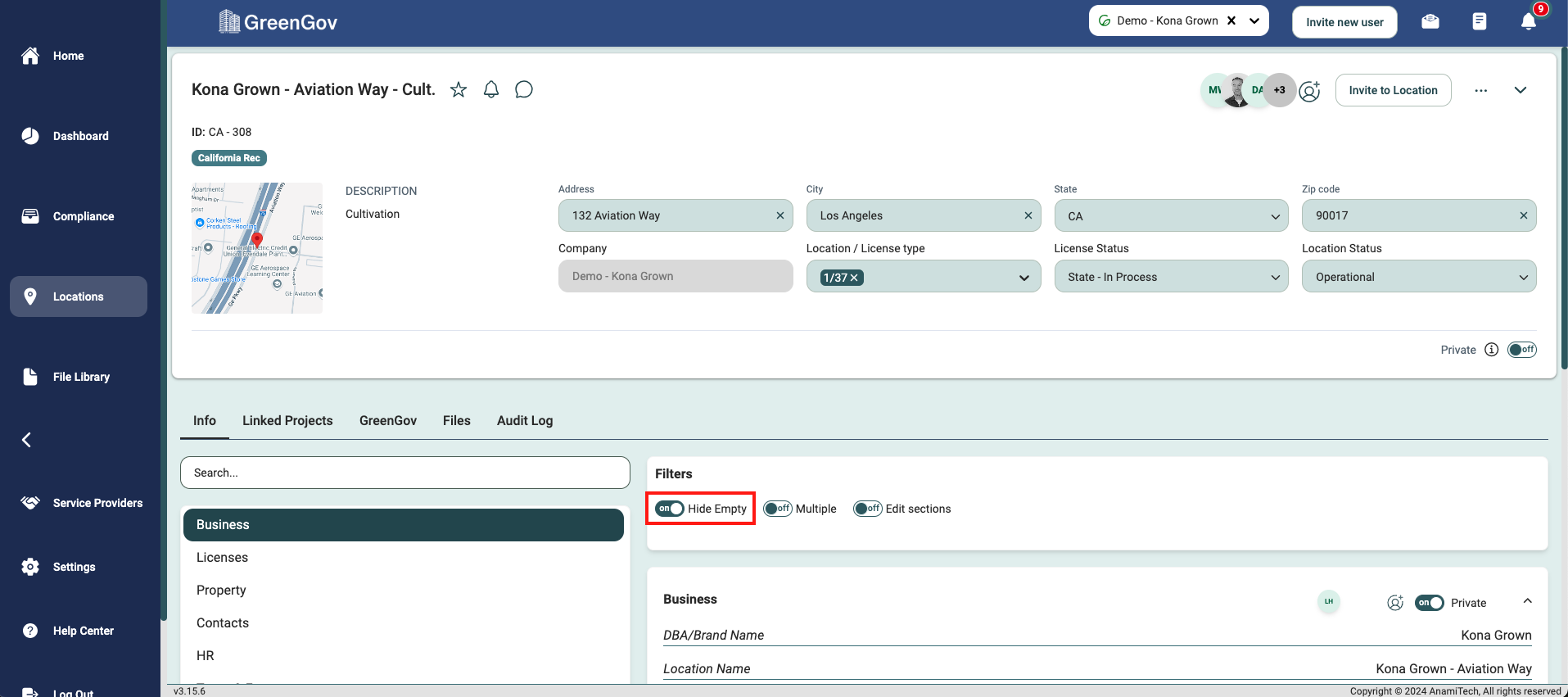This screenshot has width=1568, height=697.
Task: Open Settings in the sidebar
Action: coord(58,567)
